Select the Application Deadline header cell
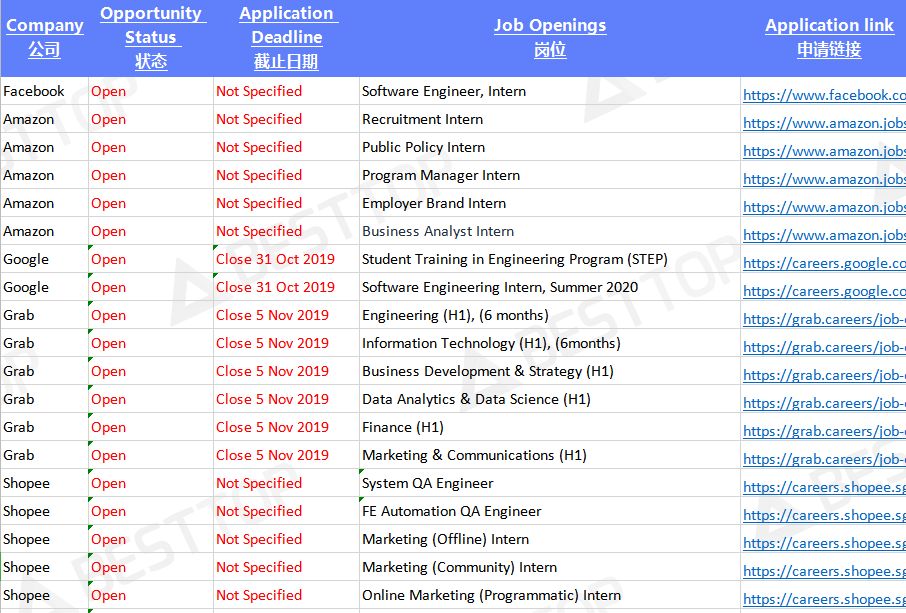Screen dimensions: 906x613 point(286,38)
